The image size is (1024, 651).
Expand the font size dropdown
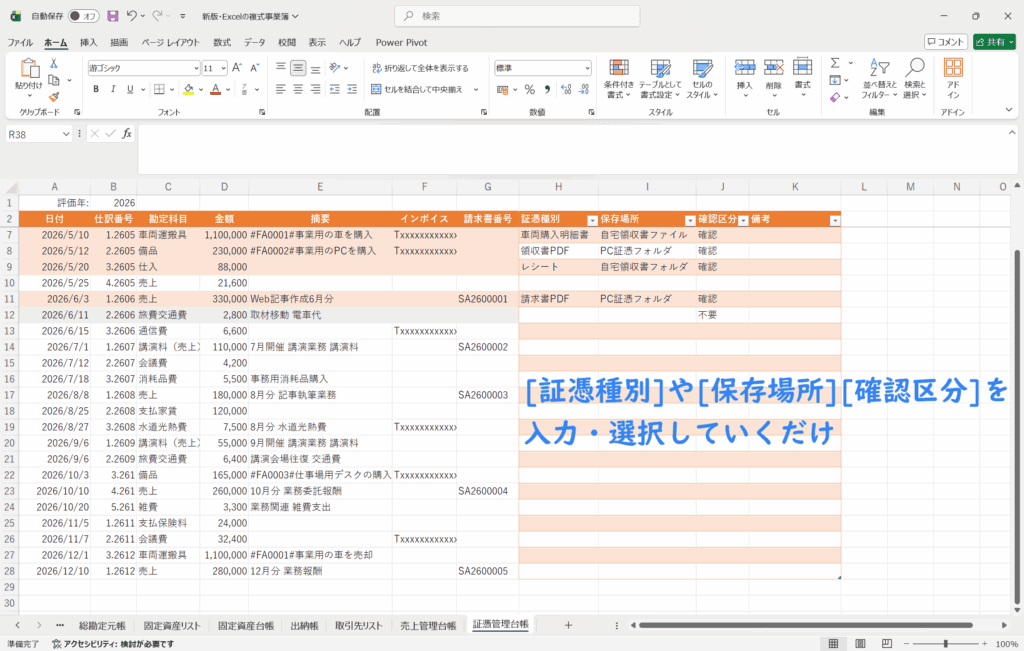pos(223,68)
